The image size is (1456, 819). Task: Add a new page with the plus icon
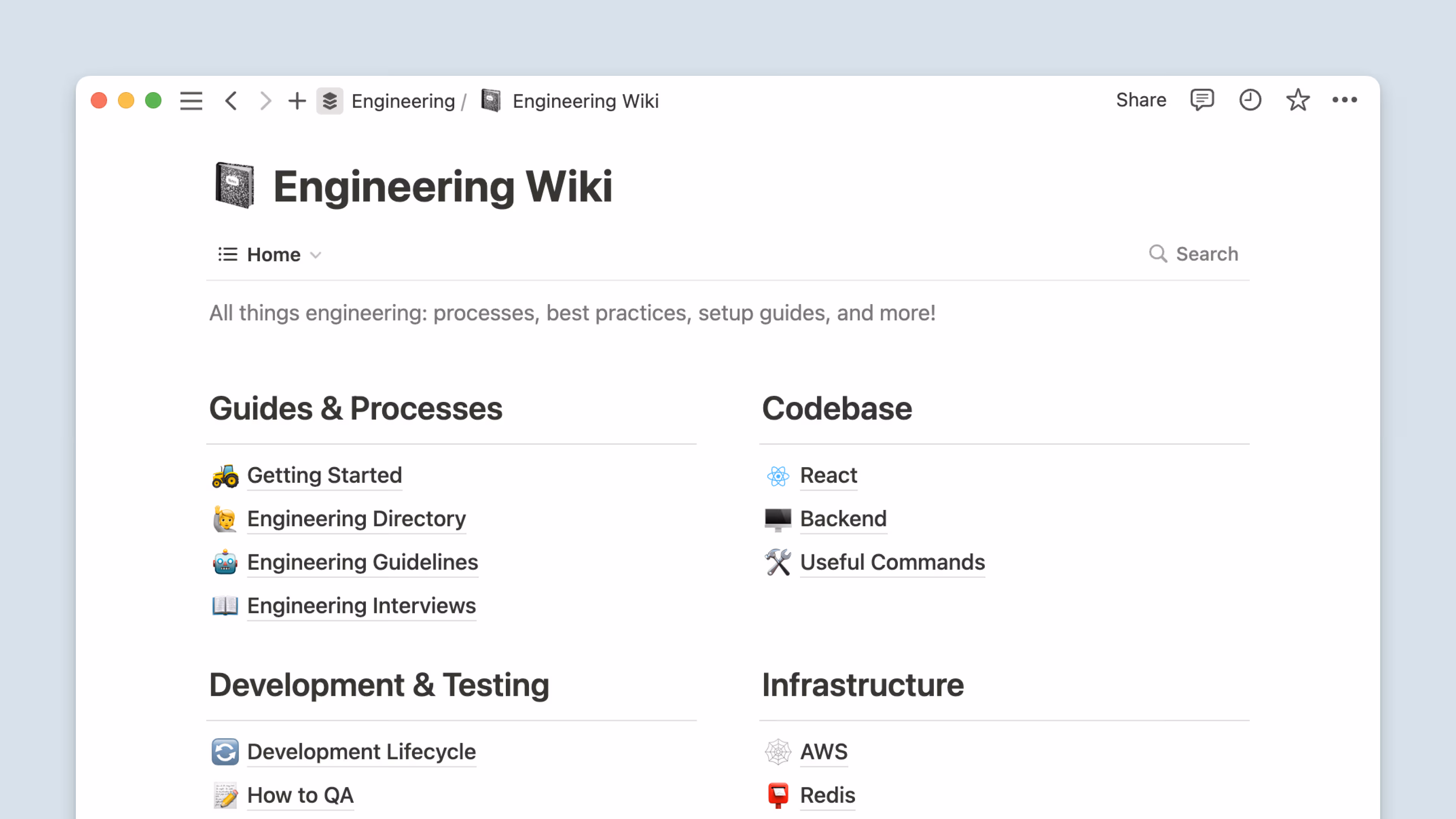(x=297, y=101)
